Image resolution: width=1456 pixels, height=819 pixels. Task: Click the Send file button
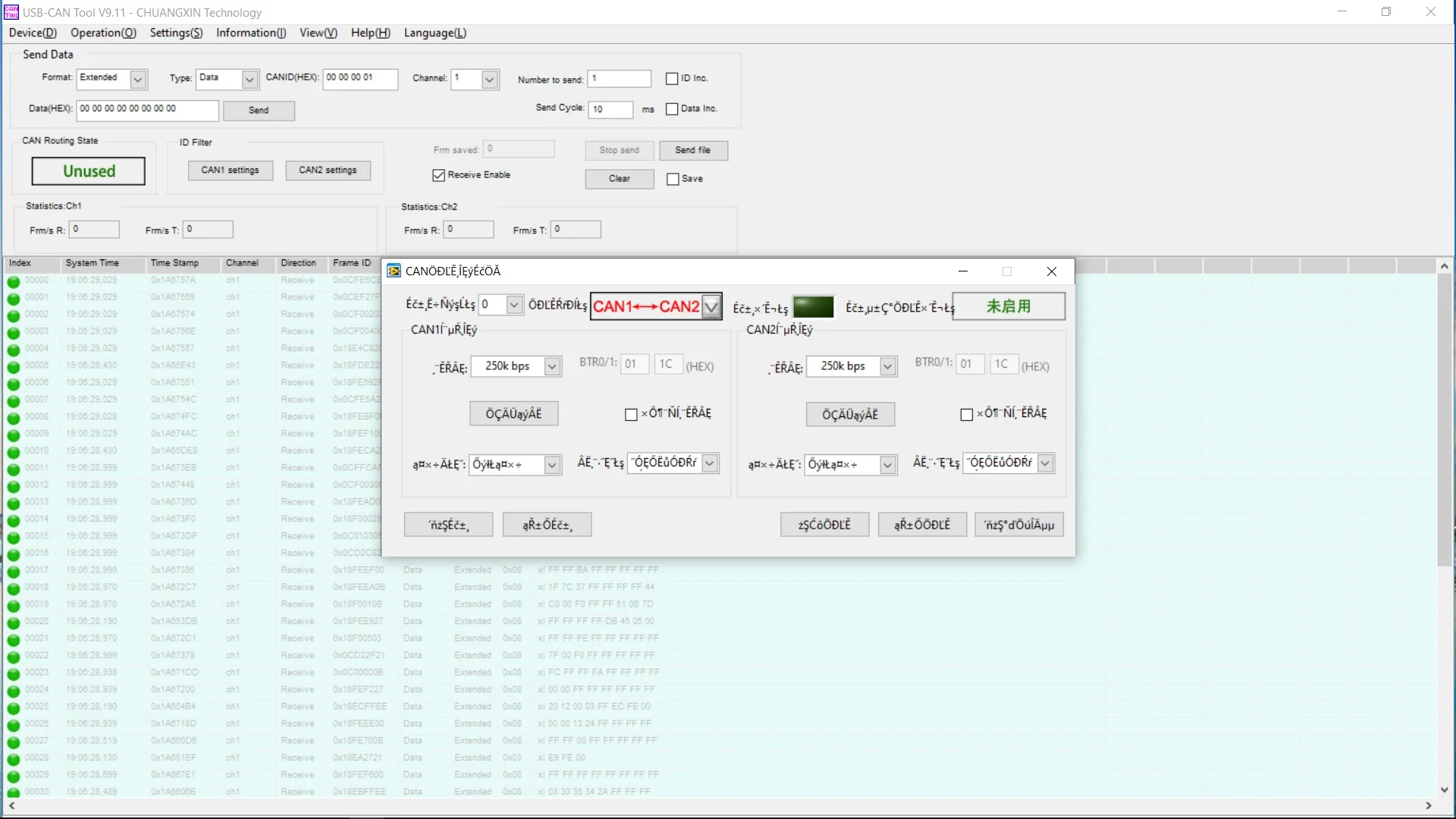tap(693, 150)
